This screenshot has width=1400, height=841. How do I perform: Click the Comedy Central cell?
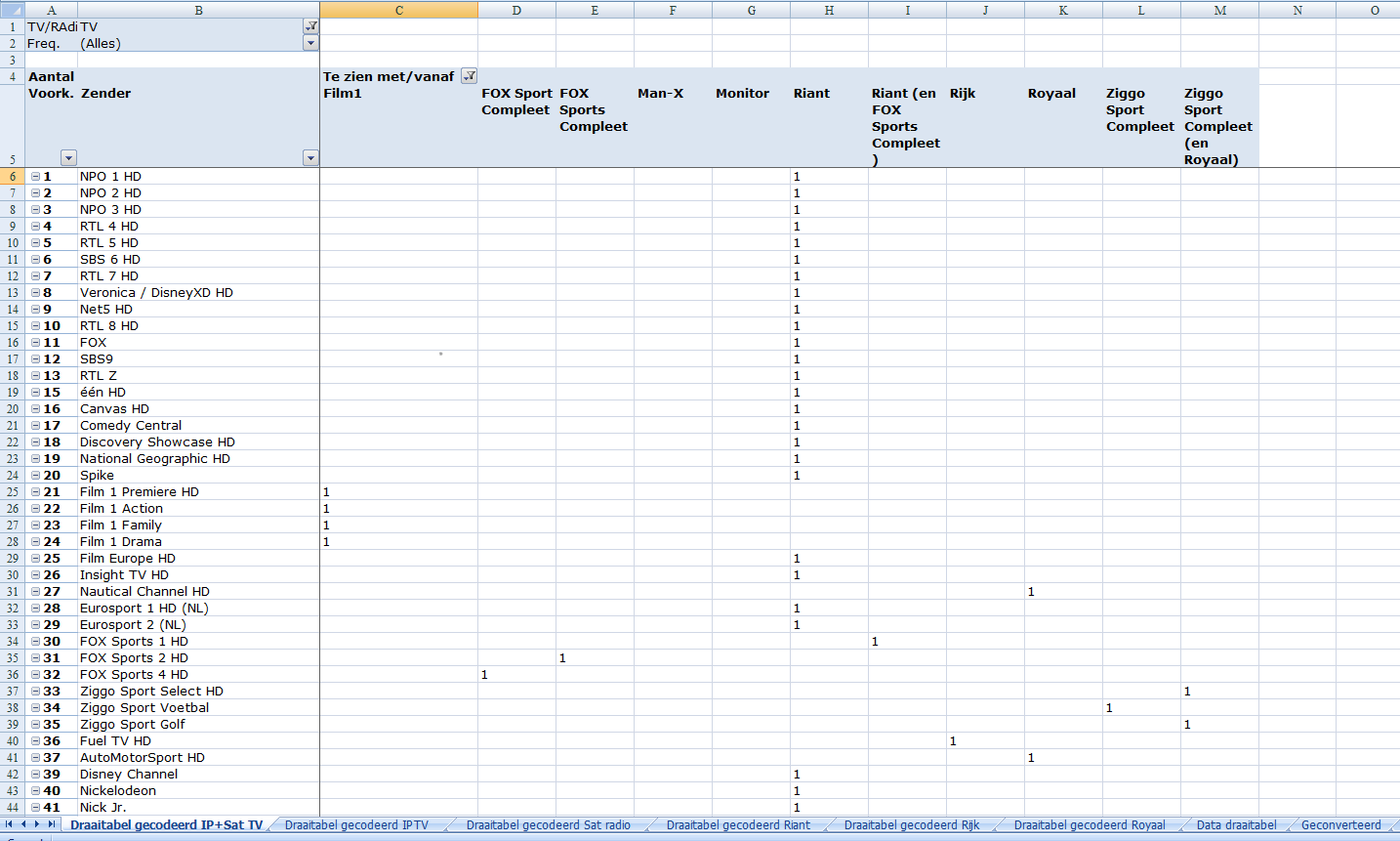198,426
